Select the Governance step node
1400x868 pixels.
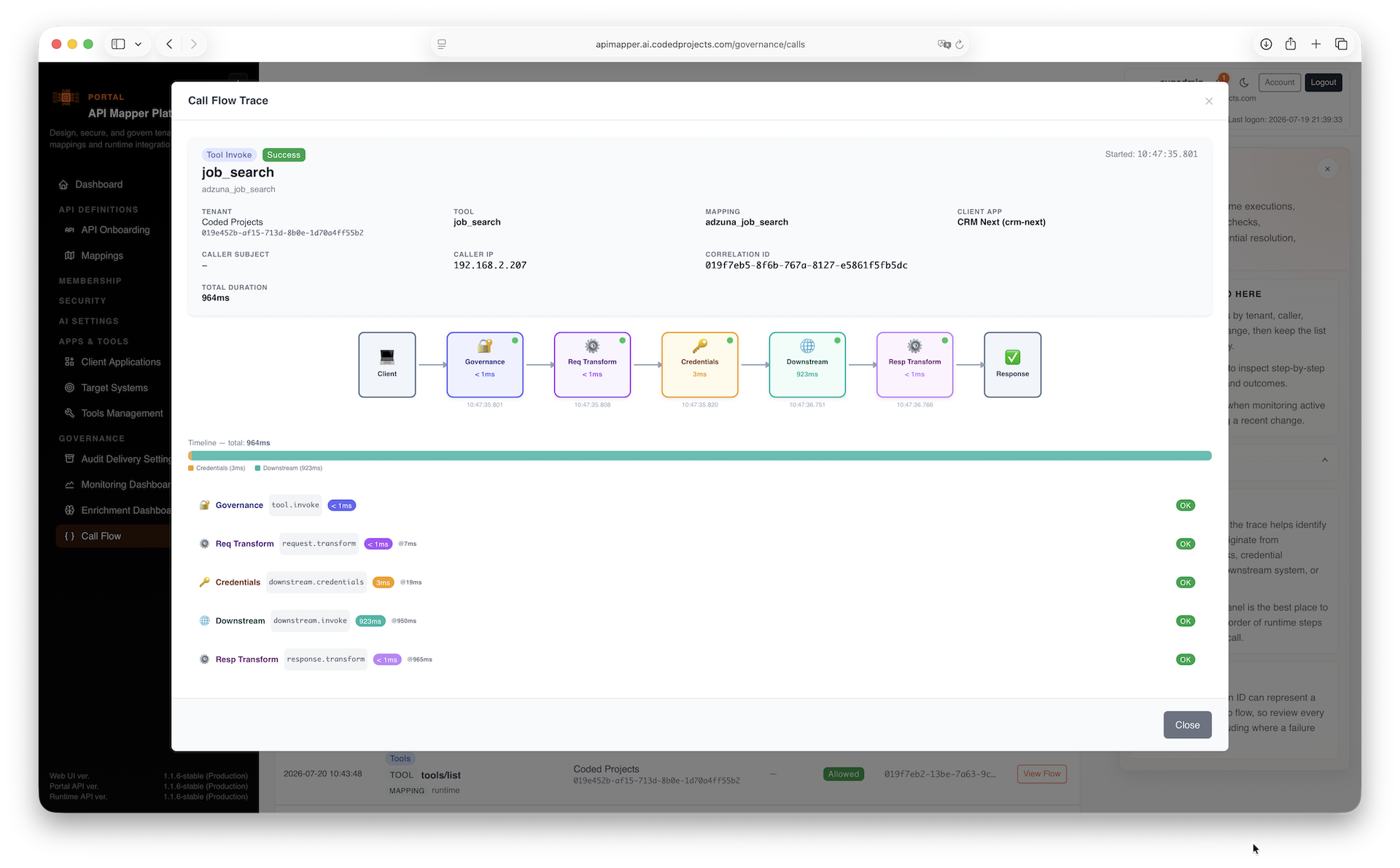pyautogui.click(x=485, y=364)
